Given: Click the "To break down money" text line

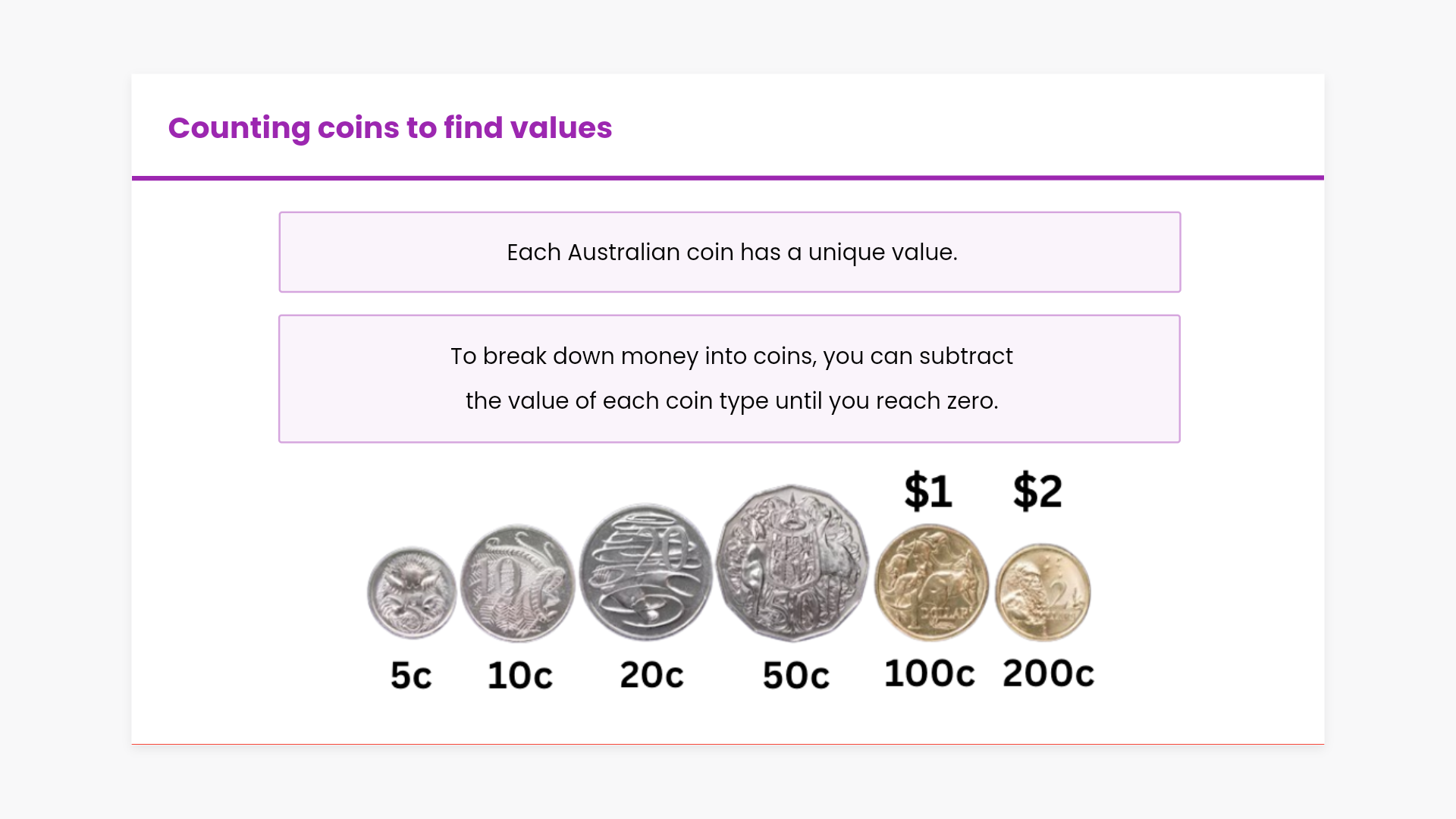Looking at the screenshot, I should coord(731,356).
